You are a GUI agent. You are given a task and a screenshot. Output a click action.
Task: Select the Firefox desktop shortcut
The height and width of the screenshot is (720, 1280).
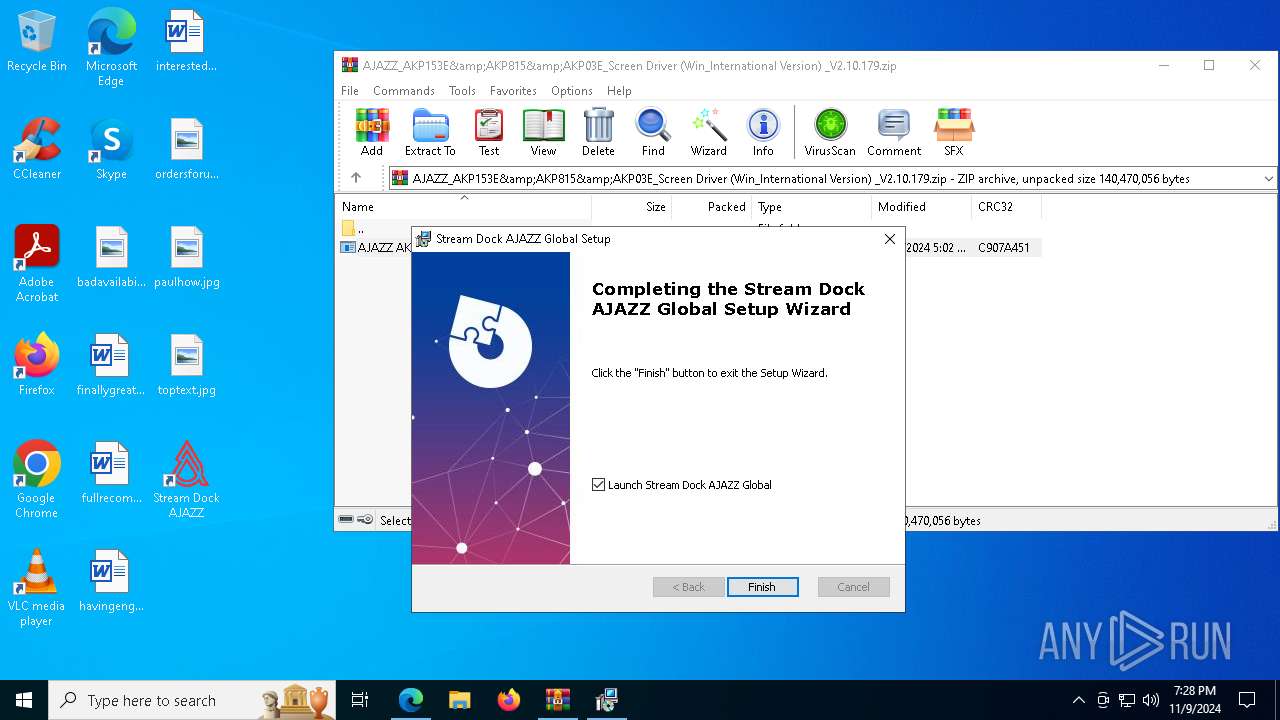37,365
